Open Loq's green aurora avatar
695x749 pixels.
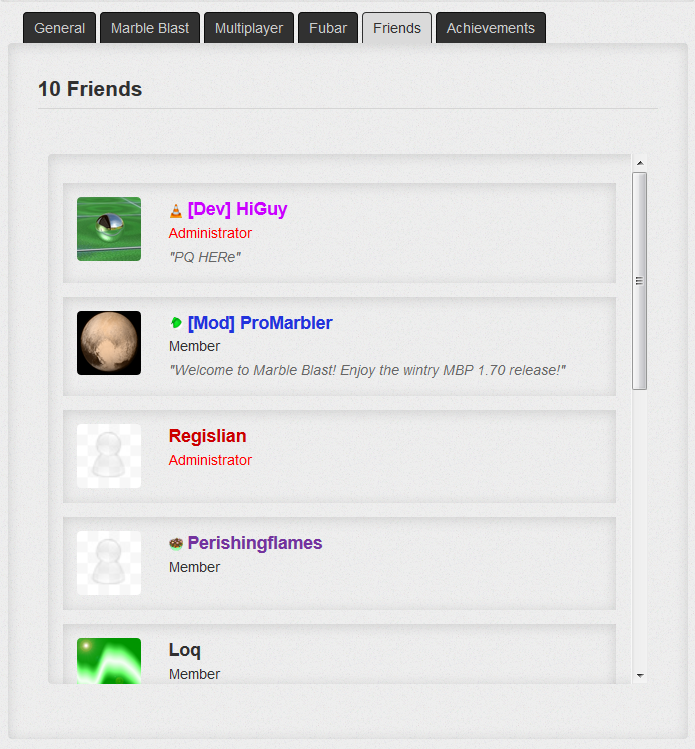[x=109, y=661]
